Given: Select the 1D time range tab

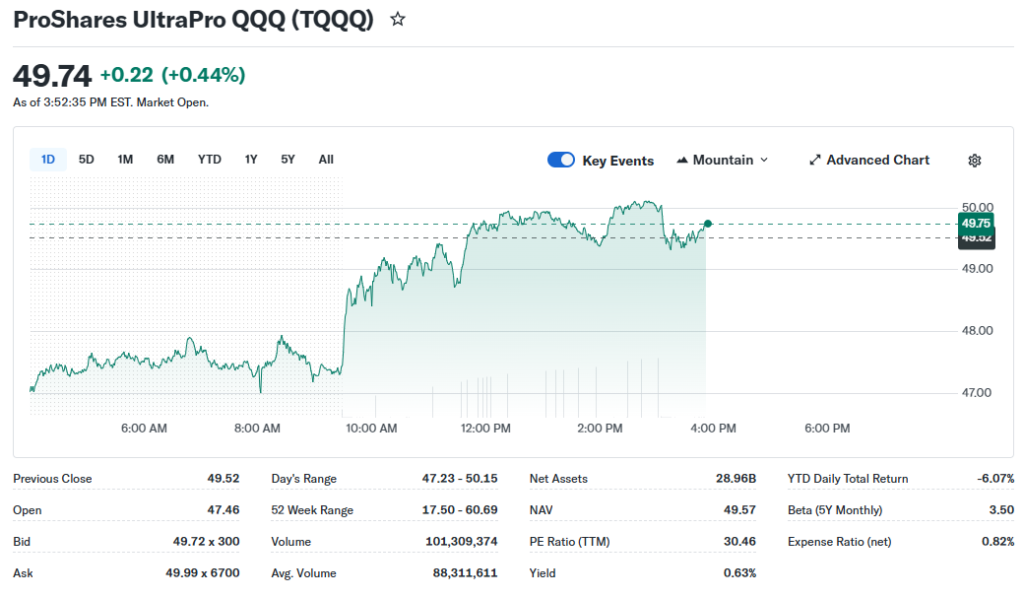Looking at the screenshot, I should [48, 159].
